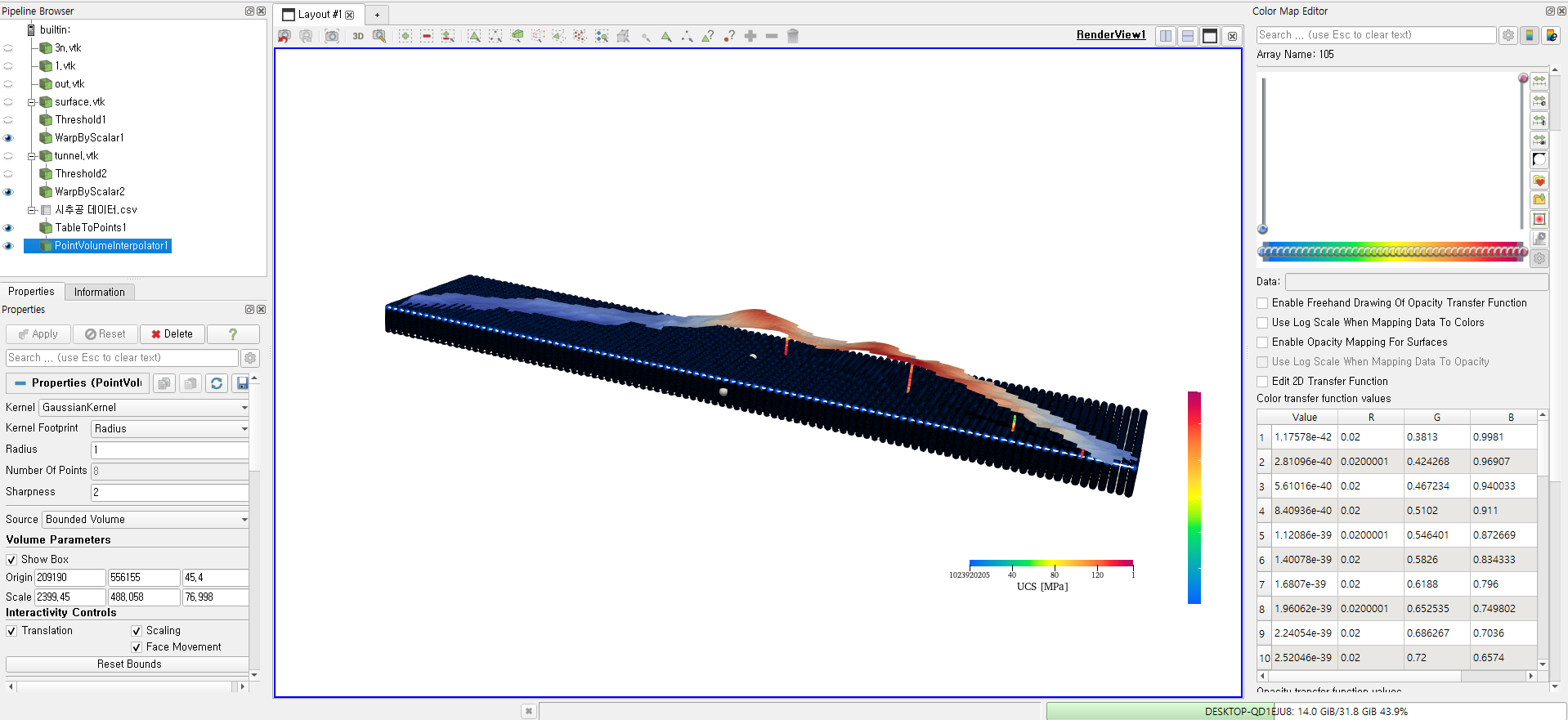The width and height of the screenshot is (1568, 720).
Task: Rescale to data range over all timesteps
Action: pyautogui.click(x=1539, y=120)
